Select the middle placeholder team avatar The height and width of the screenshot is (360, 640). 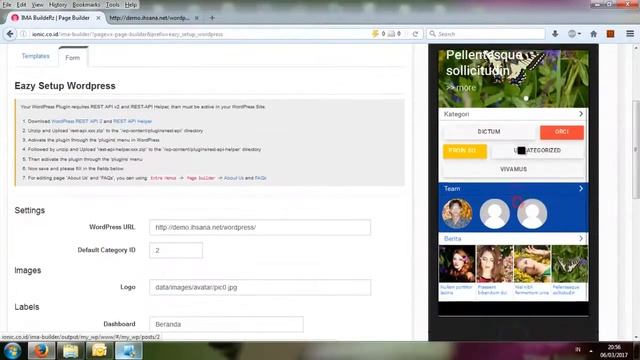click(494, 213)
